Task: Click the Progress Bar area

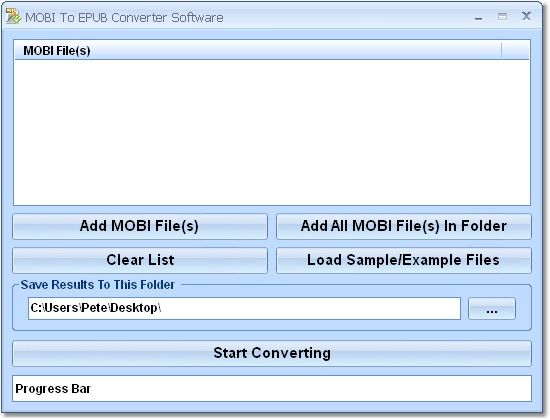Action: tap(272, 388)
